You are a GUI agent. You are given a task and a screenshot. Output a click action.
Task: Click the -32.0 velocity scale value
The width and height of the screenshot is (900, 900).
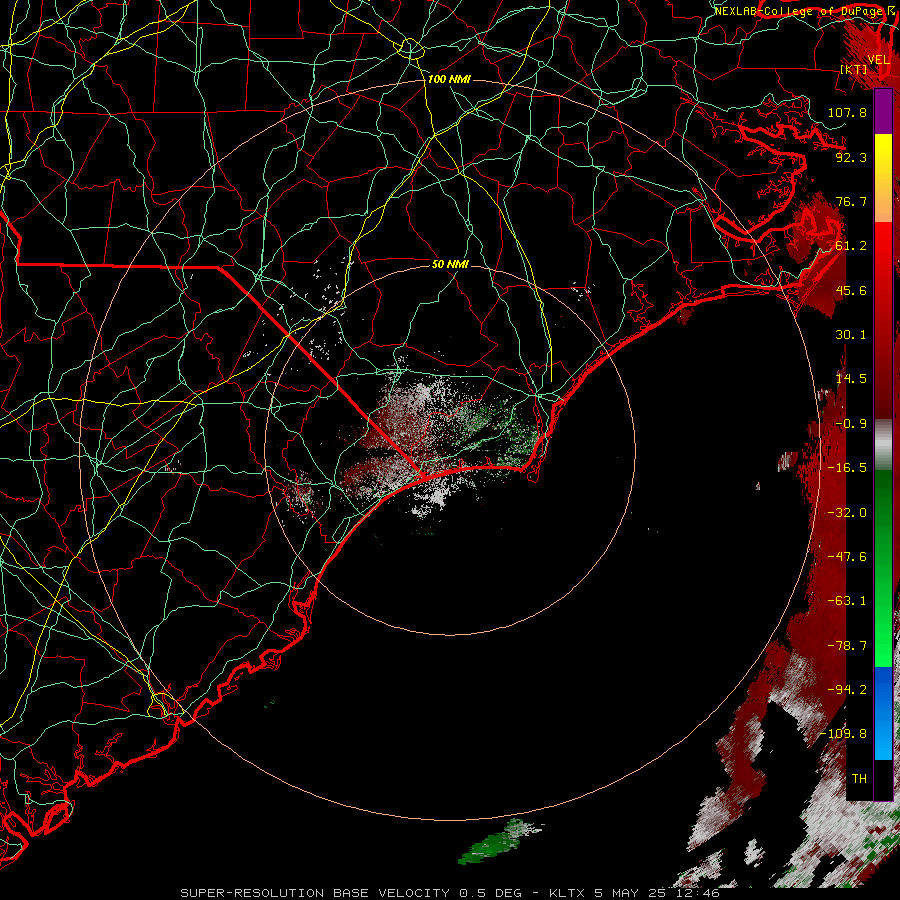click(x=847, y=513)
